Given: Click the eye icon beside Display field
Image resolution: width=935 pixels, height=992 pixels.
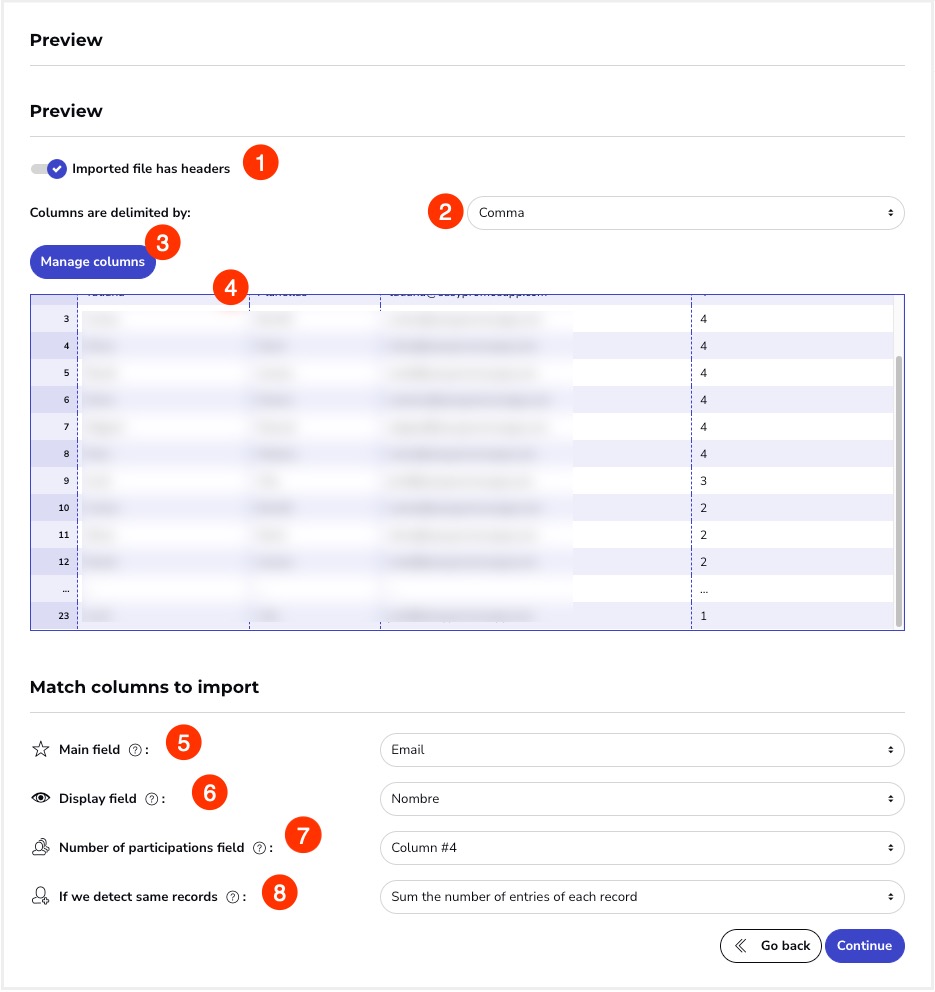Looking at the screenshot, I should tap(40, 798).
